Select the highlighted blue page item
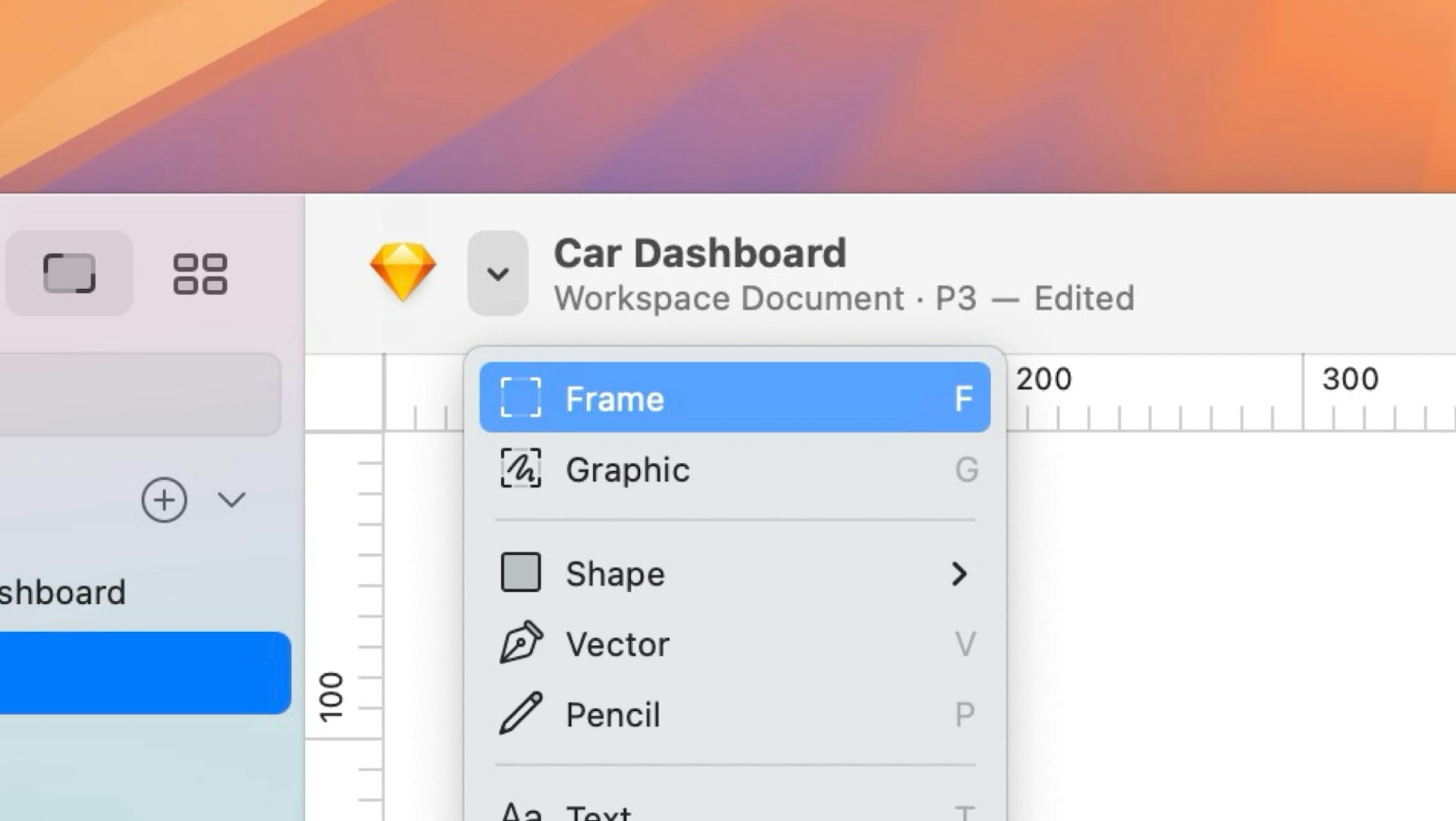1456x821 pixels. 144,671
